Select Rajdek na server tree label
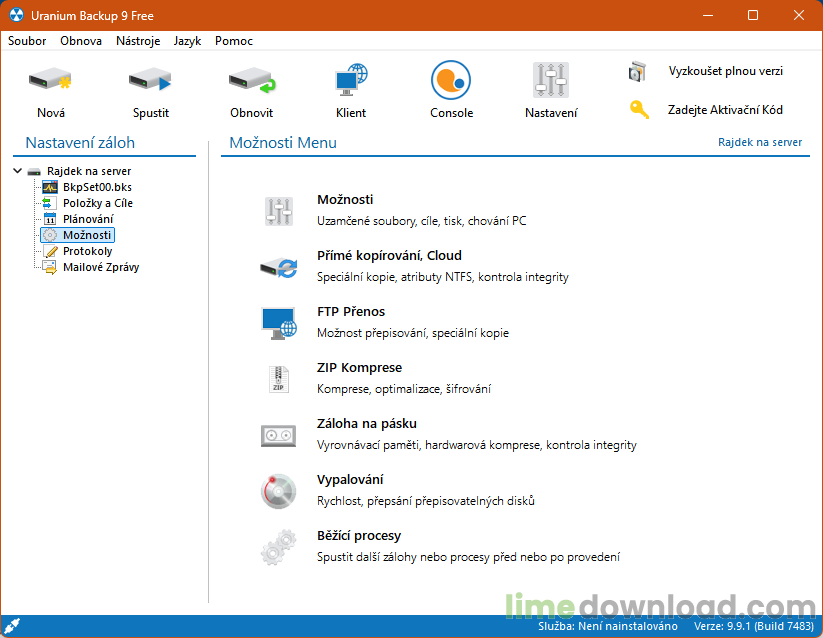The width and height of the screenshot is (823, 638). tap(89, 171)
